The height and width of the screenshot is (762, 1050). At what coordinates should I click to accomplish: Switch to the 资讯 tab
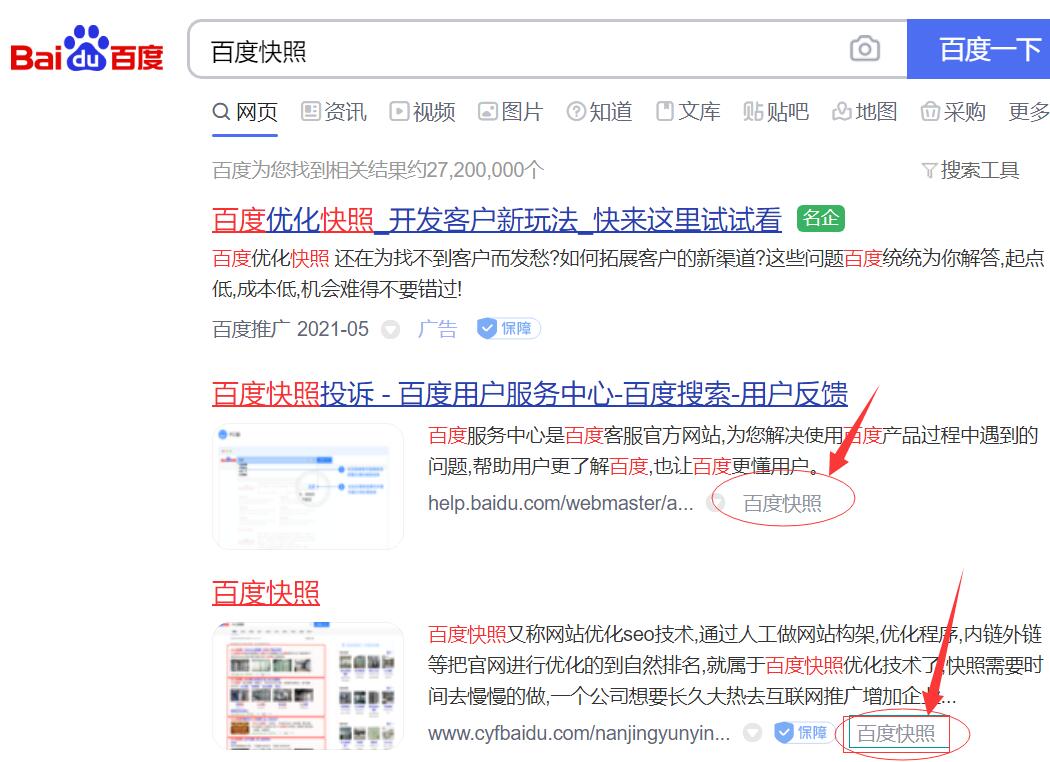click(333, 112)
